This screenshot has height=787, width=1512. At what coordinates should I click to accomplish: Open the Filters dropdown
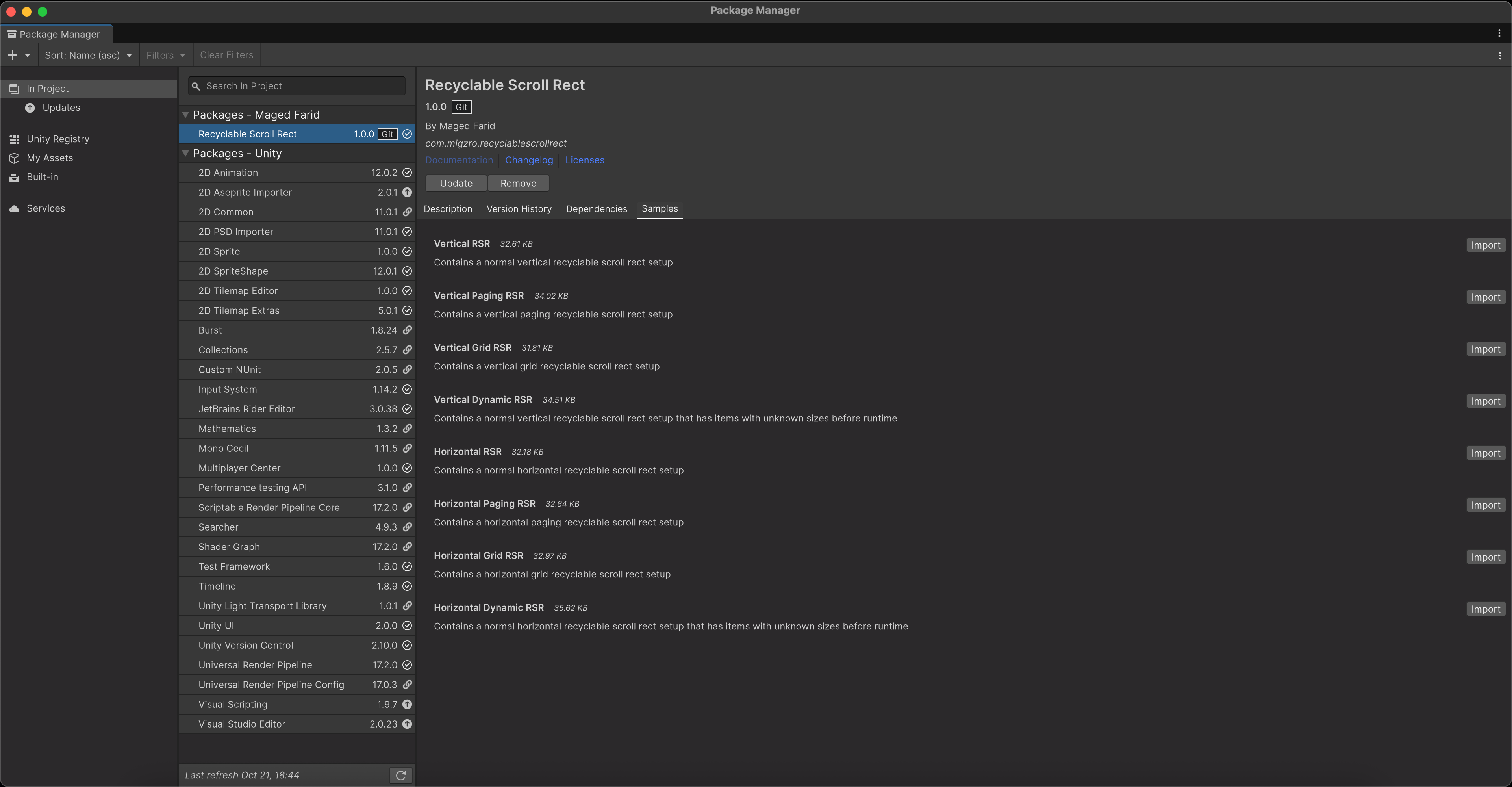165,55
